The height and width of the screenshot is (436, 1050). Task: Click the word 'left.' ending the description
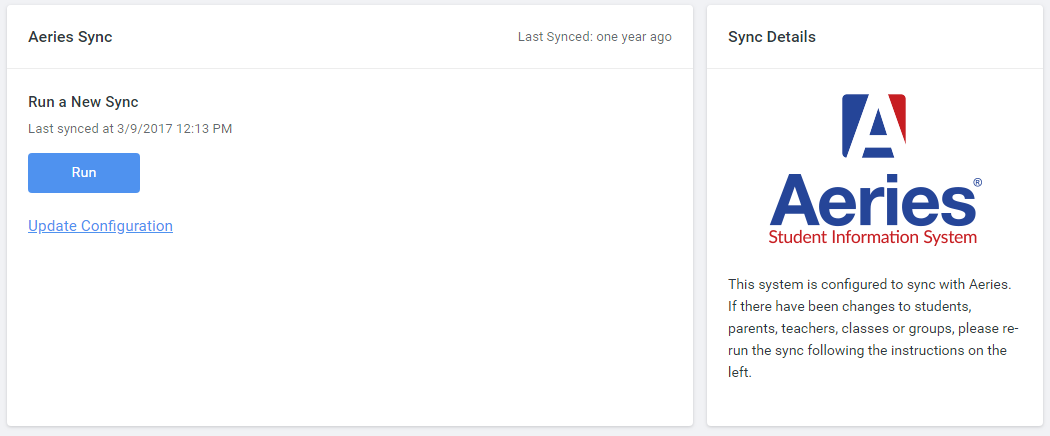click(739, 372)
